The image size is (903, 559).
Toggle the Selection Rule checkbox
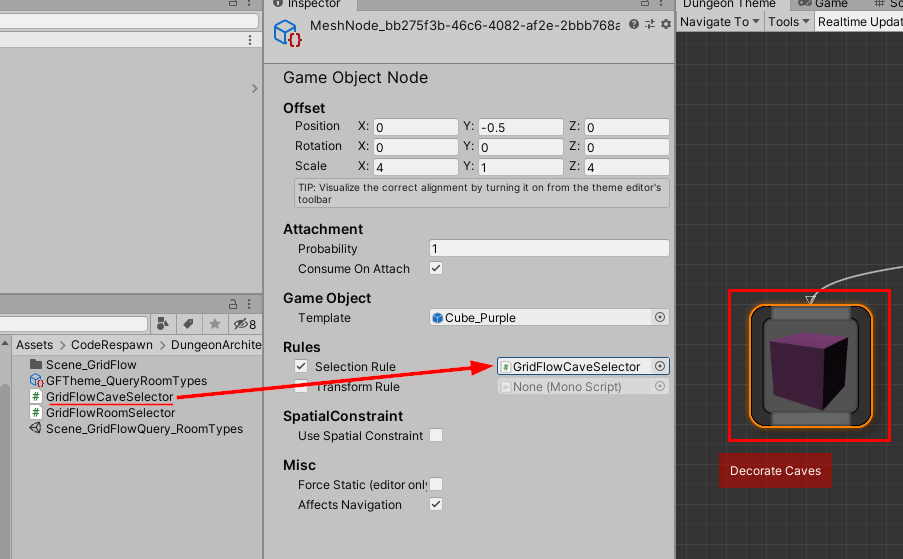click(x=301, y=366)
